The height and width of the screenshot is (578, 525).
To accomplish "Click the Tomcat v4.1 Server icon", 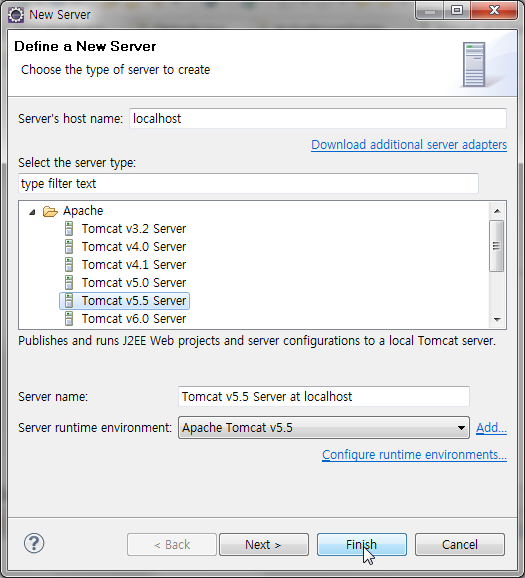I will (x=69, y=265).
